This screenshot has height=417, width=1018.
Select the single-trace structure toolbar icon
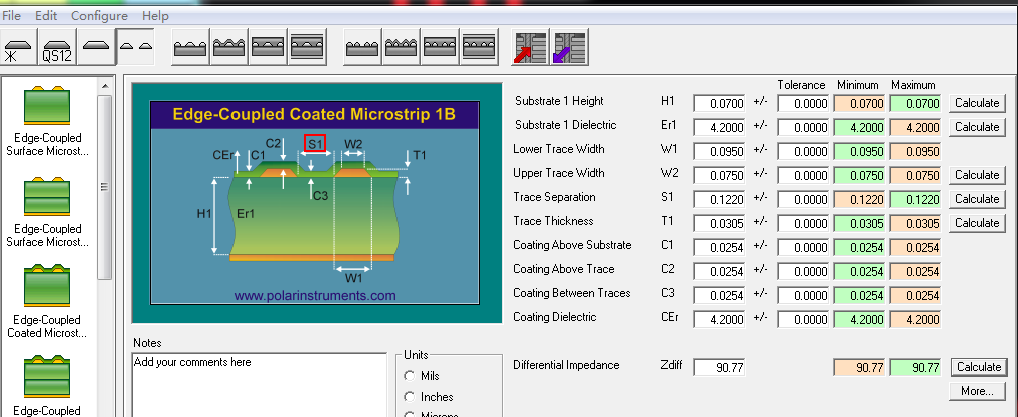[x=96, y=48]
